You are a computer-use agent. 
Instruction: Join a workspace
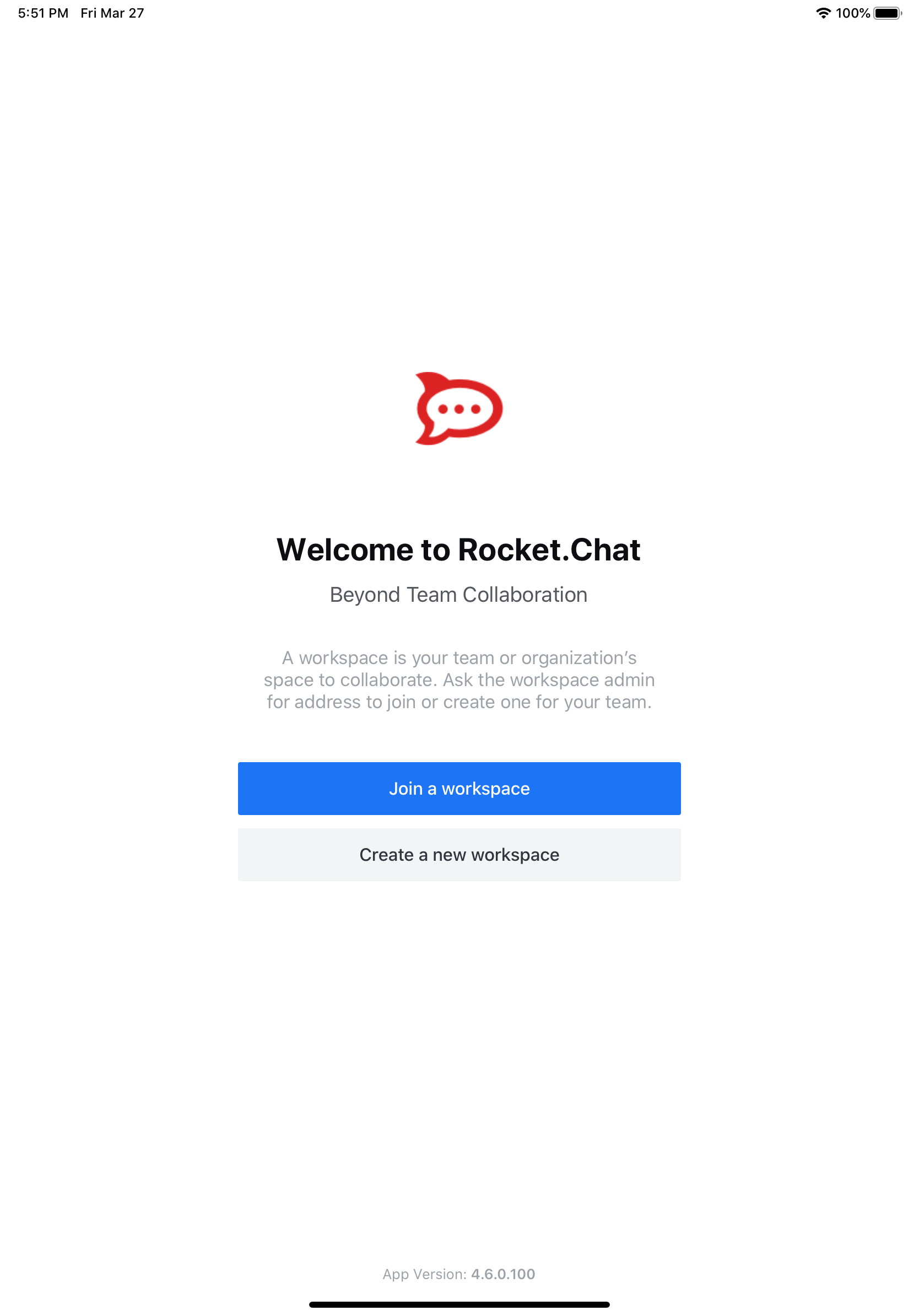pyautogui.click(x=459, y=789)
